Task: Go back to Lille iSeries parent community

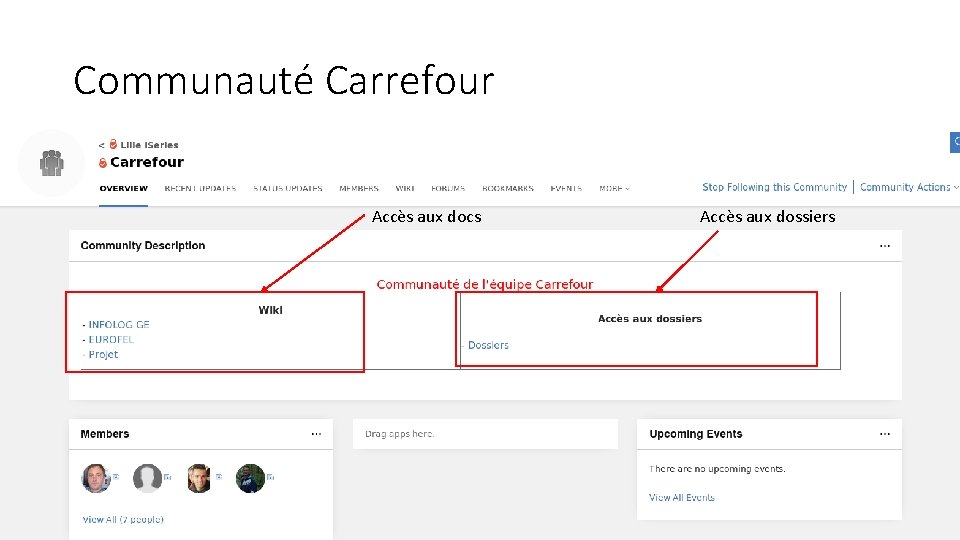Action: pyautogui.click(x=149, y=145)
